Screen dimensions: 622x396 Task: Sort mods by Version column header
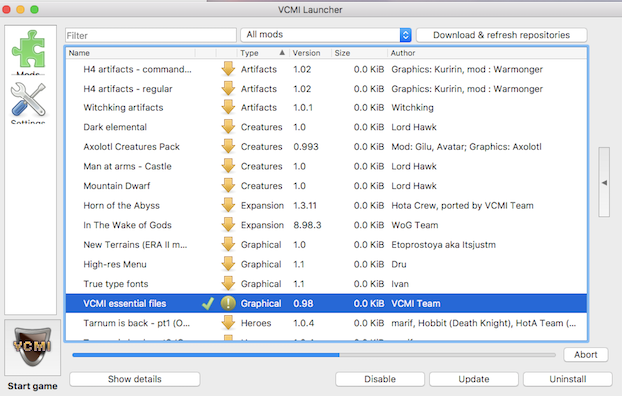(310, 53)
